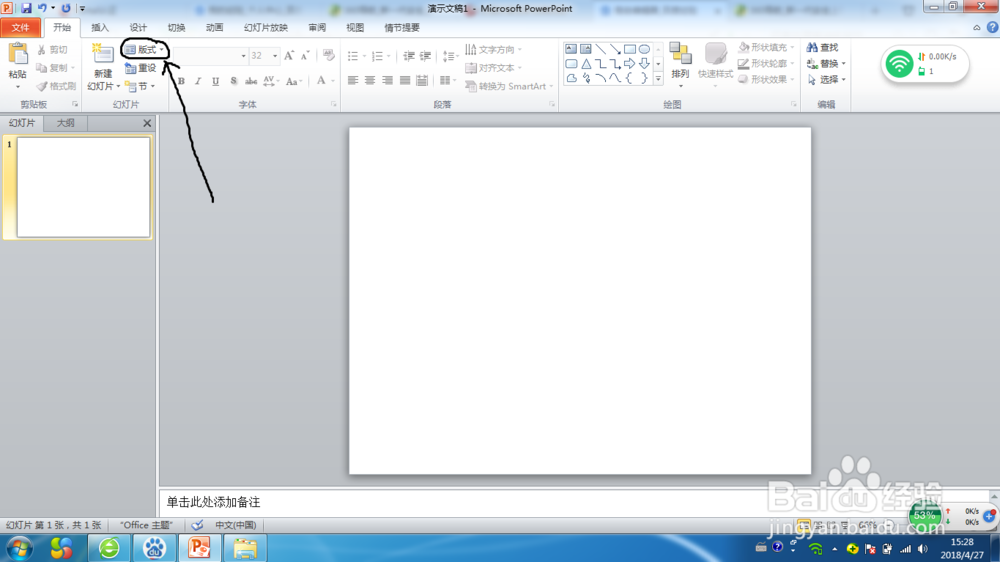
Task: Select the left brace shape in the gallery
Action: 629,78
